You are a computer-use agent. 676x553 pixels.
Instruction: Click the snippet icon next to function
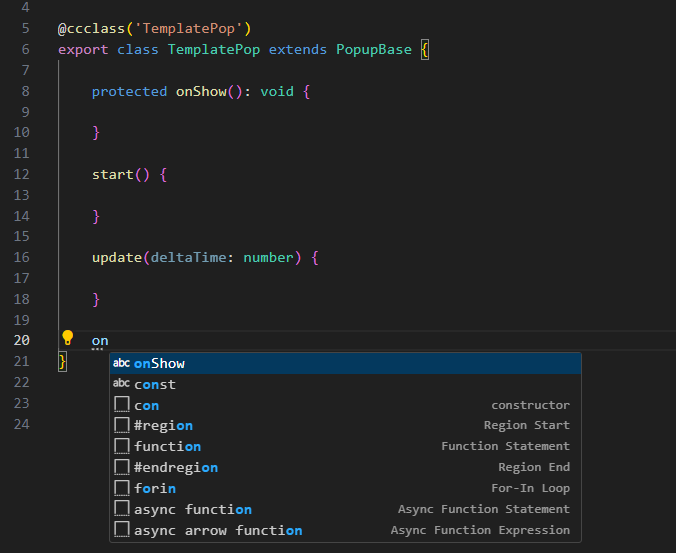pos(121,447)
